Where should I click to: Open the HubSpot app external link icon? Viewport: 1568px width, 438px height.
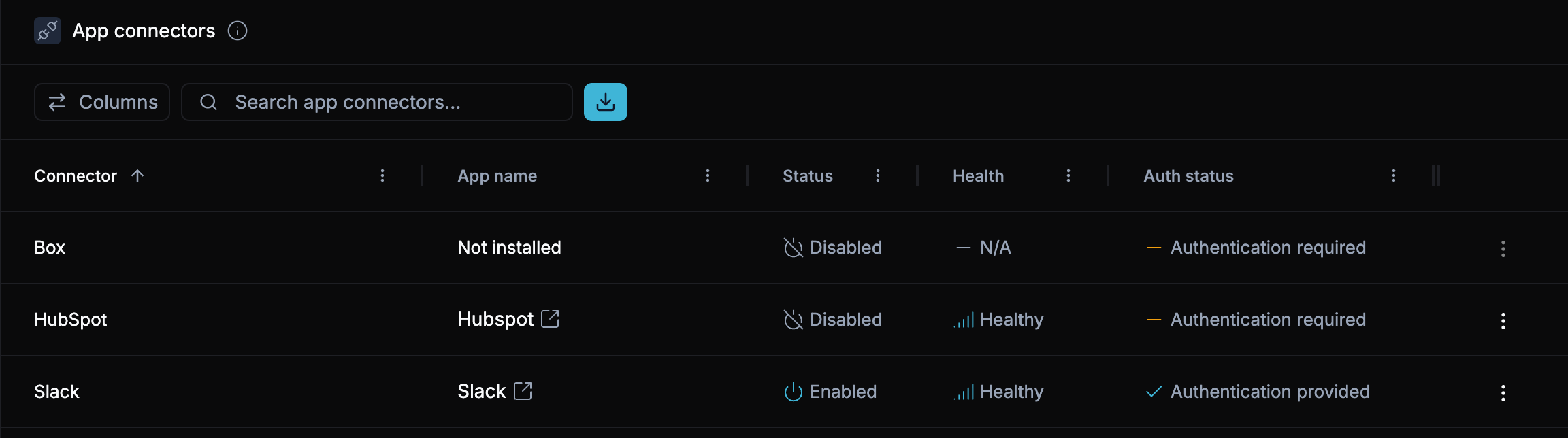550,319
